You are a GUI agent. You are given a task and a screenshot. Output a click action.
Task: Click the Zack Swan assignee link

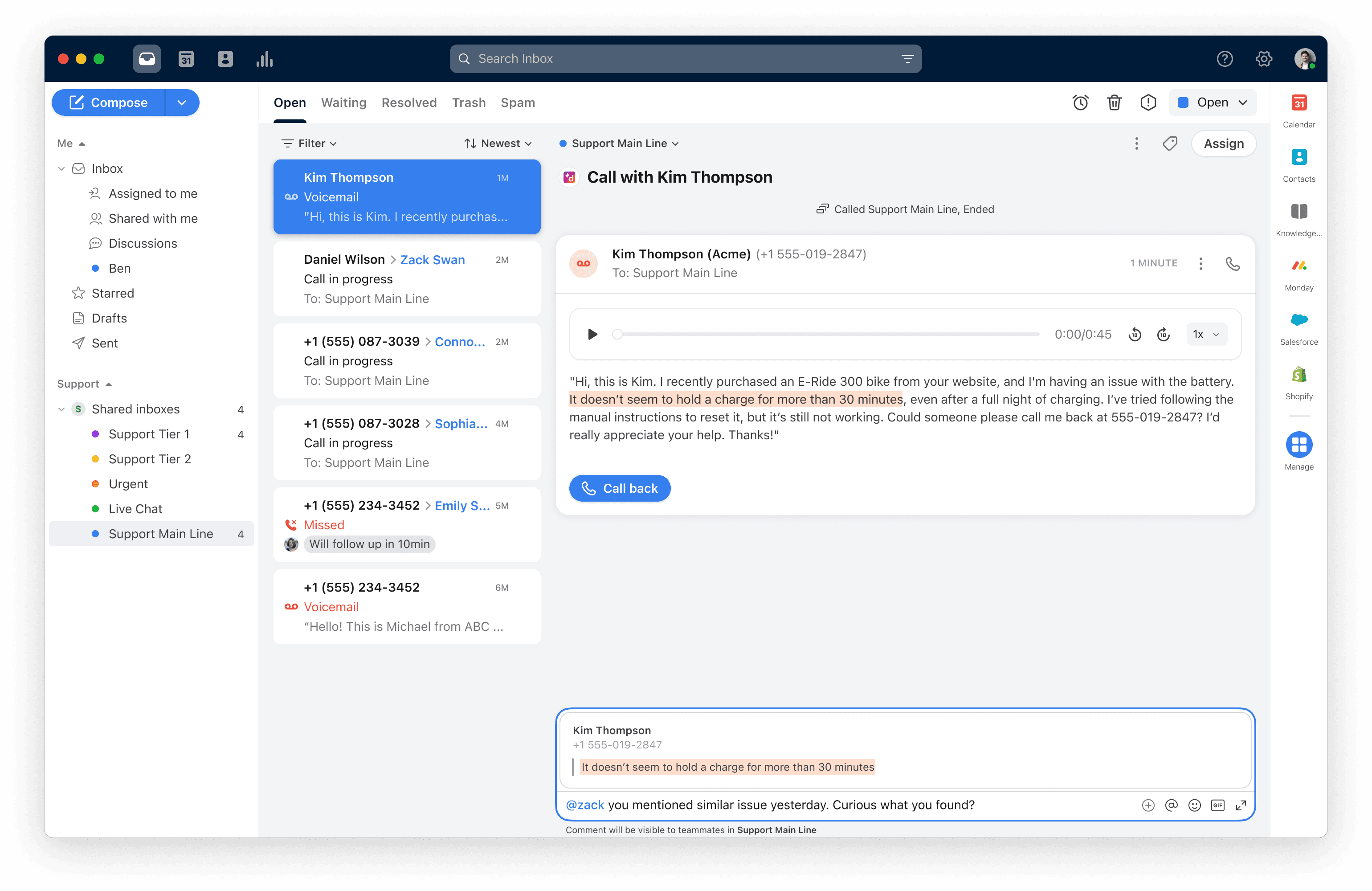[x=433, y=260]
